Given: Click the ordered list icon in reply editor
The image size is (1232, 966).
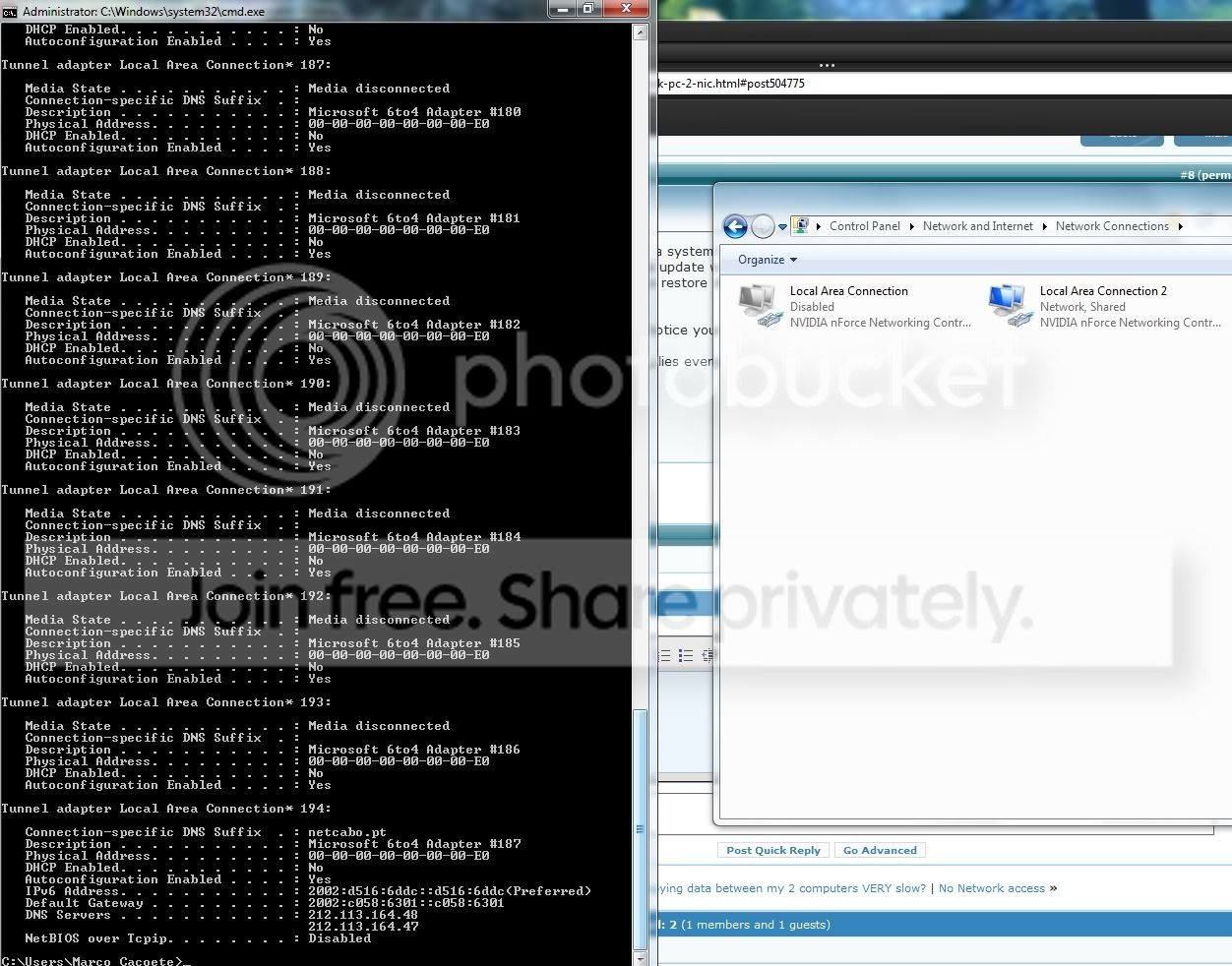Looking at the screenshot, I should [665, 655].
